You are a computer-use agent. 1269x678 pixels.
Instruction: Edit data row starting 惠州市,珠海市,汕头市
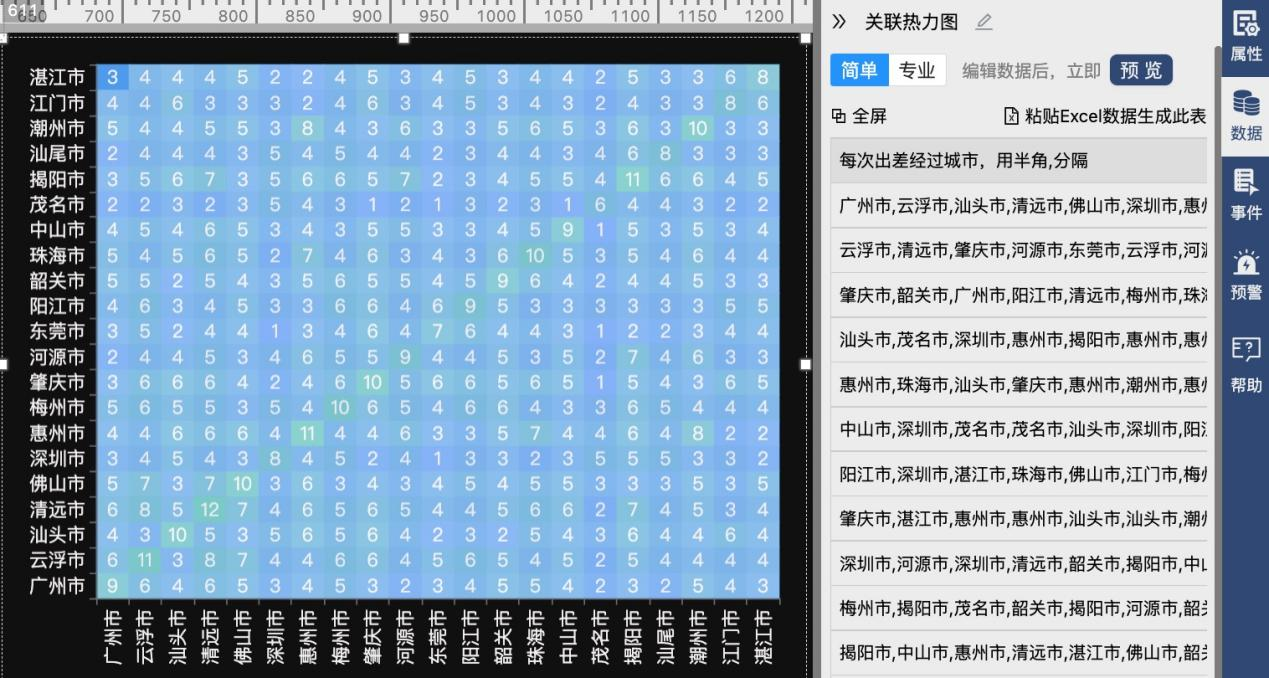pyautogui.click(x=1018, y=384)
